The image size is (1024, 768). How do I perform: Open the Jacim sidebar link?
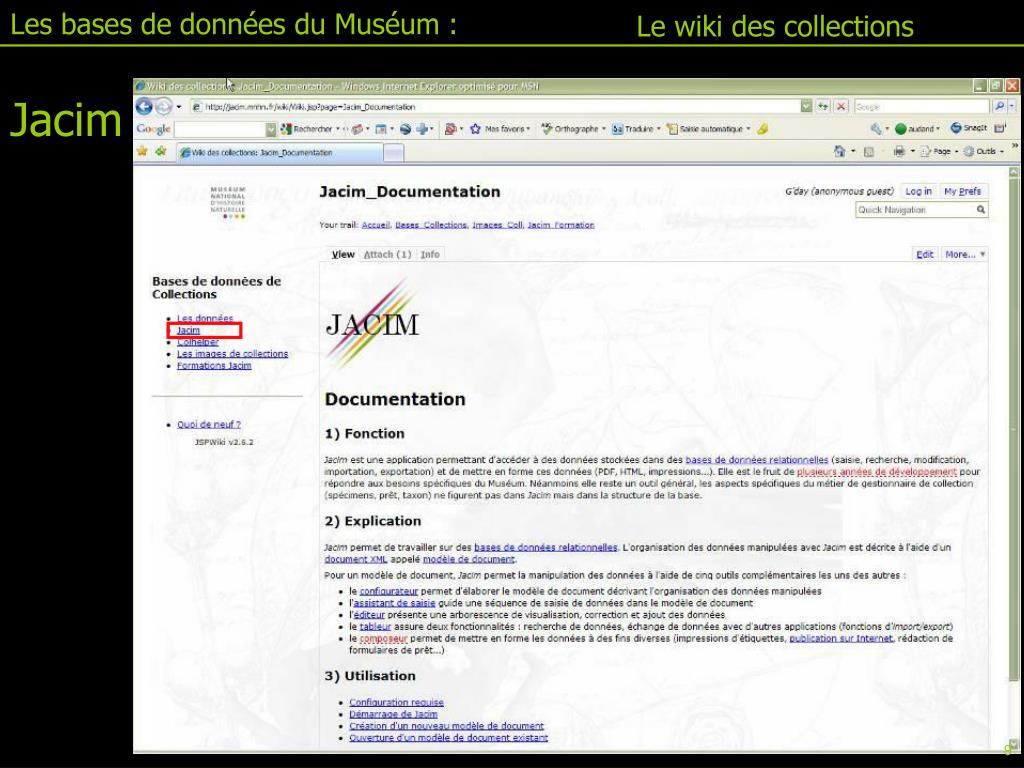click(188, 330)
